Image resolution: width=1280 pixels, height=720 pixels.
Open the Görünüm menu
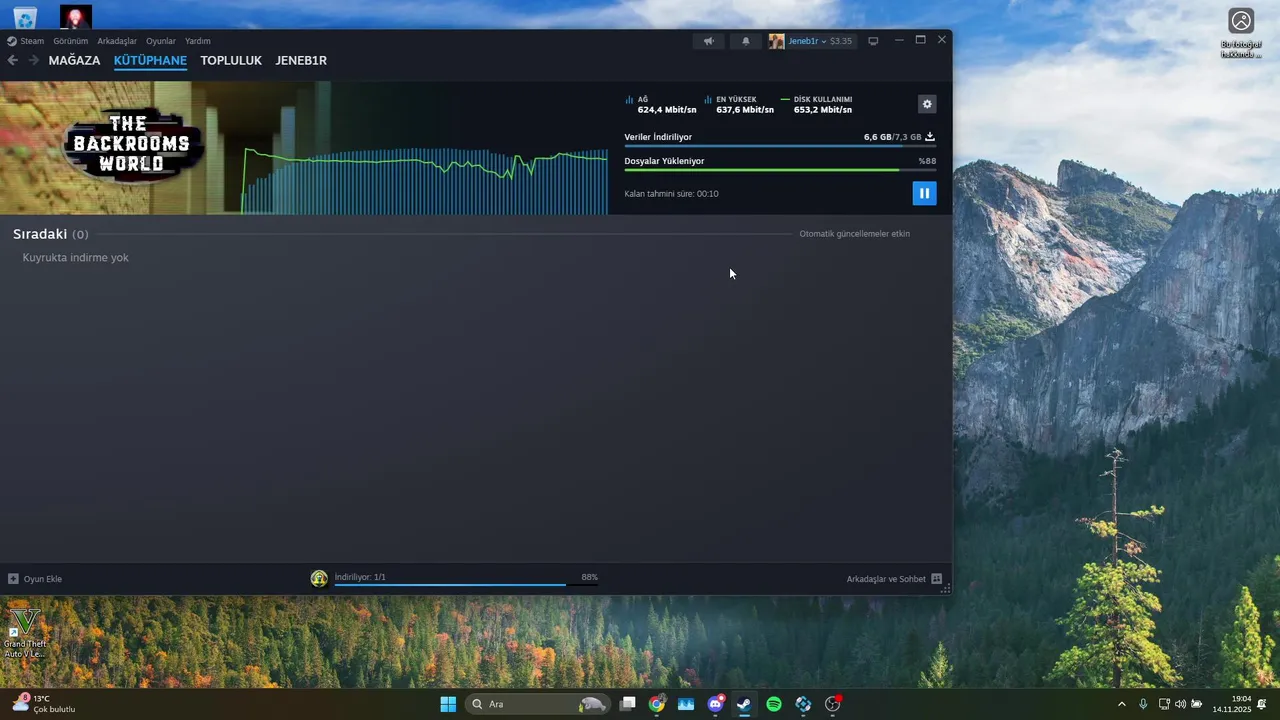coord(71,41)
